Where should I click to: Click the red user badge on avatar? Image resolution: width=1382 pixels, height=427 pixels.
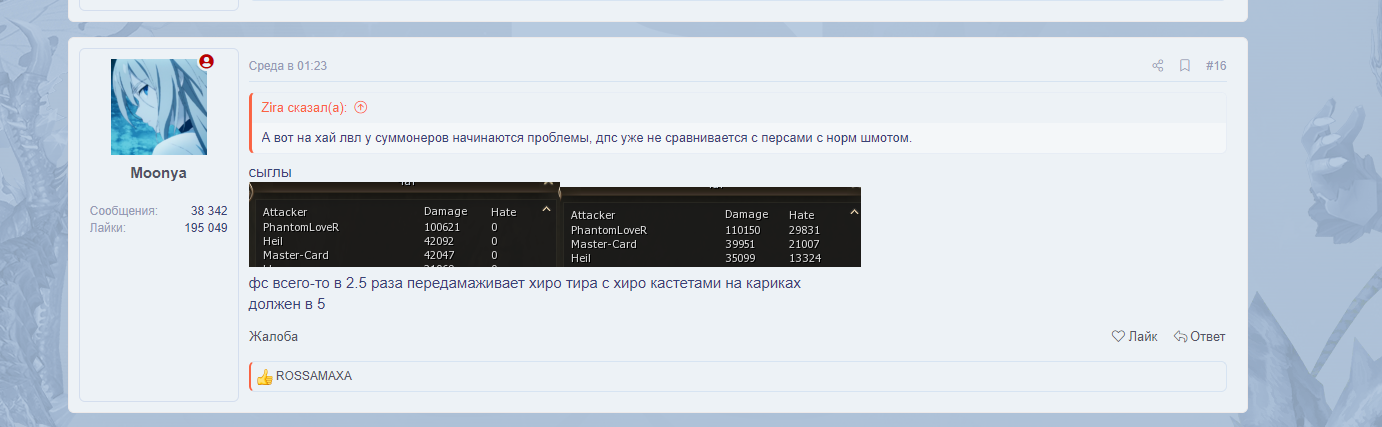[x=206, y=61]
